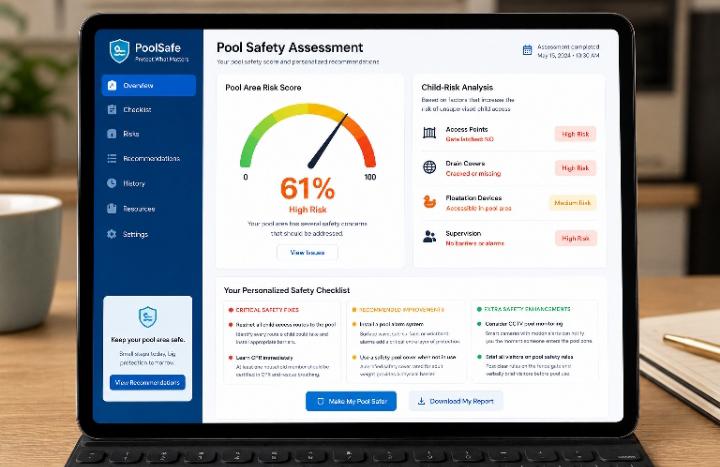Click the Access Points High Risk badge
Image resolution: width=720 pixels, height=467 pixels.
pos(575,134)
